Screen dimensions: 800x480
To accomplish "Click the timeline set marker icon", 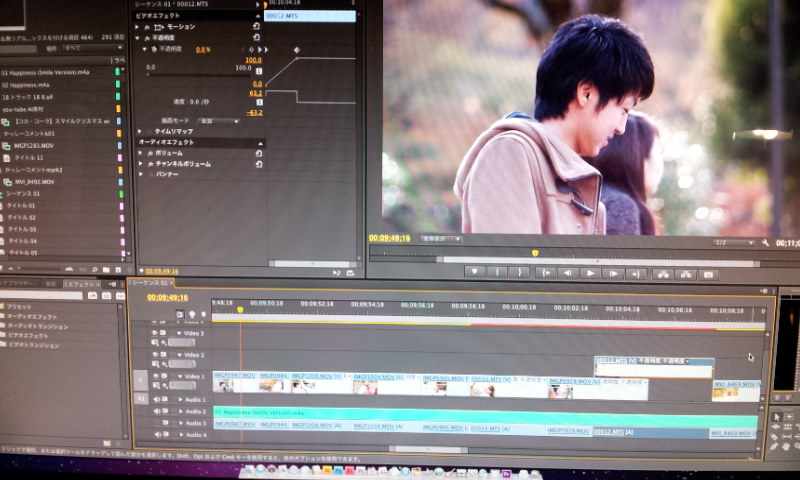I will point(203,315).
